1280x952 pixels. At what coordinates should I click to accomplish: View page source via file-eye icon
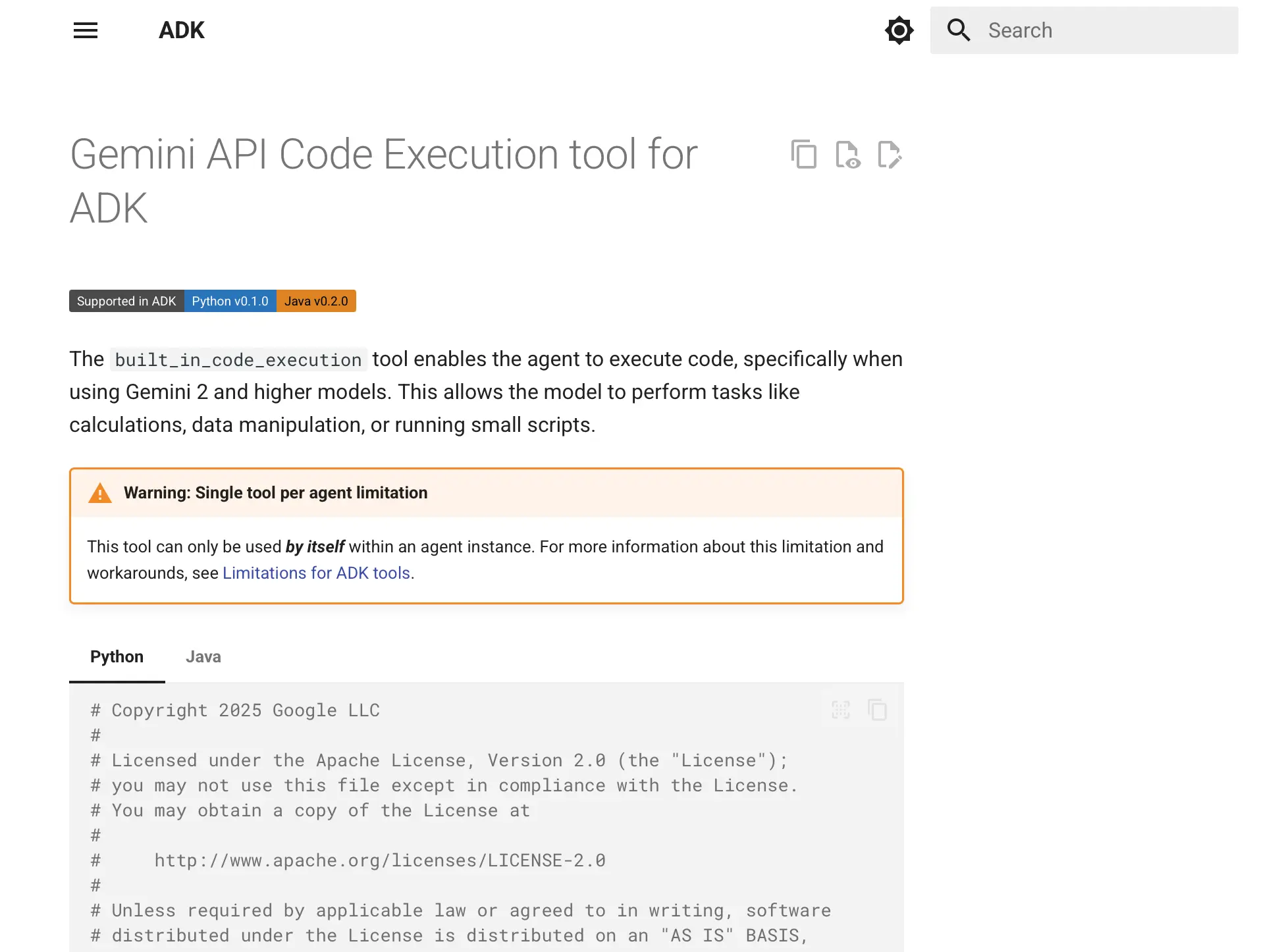pyautogui.click(x=847, y=155)
